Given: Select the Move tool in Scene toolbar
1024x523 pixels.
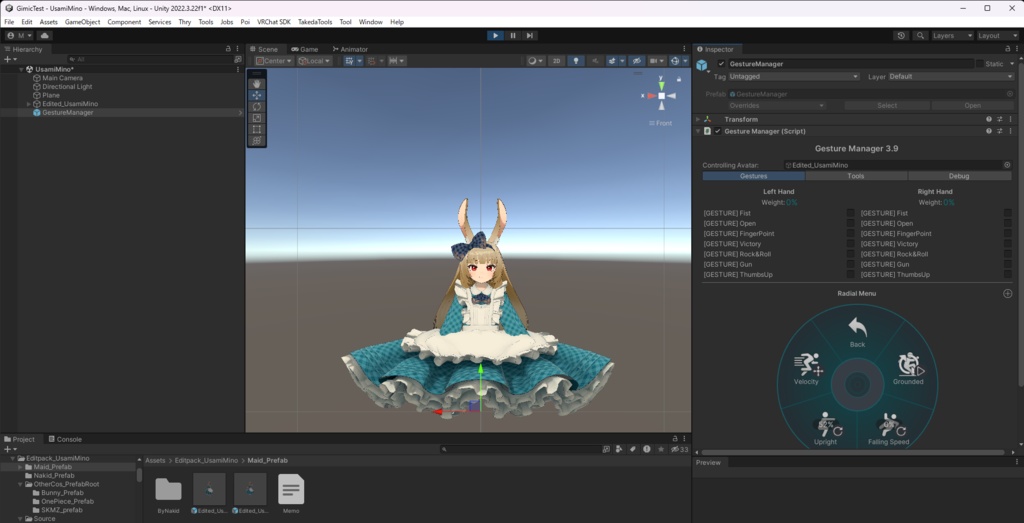Looking at the screenshot, I should (x=257, y=95).
